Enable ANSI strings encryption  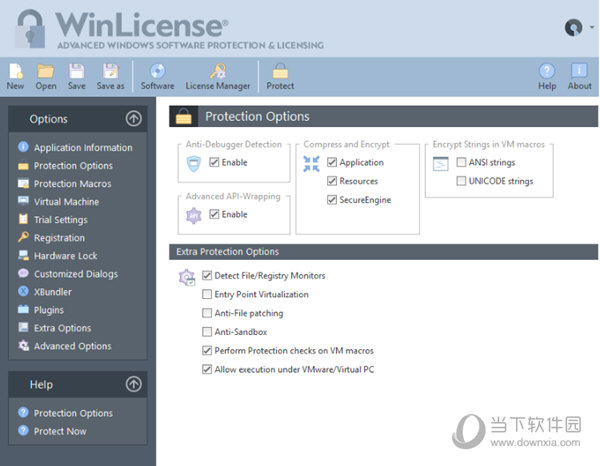[x=461, y=162]
